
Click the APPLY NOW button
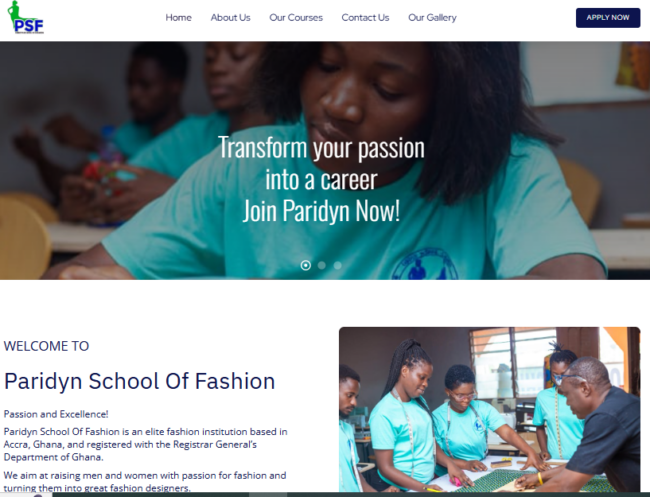(x=608, y=17)
